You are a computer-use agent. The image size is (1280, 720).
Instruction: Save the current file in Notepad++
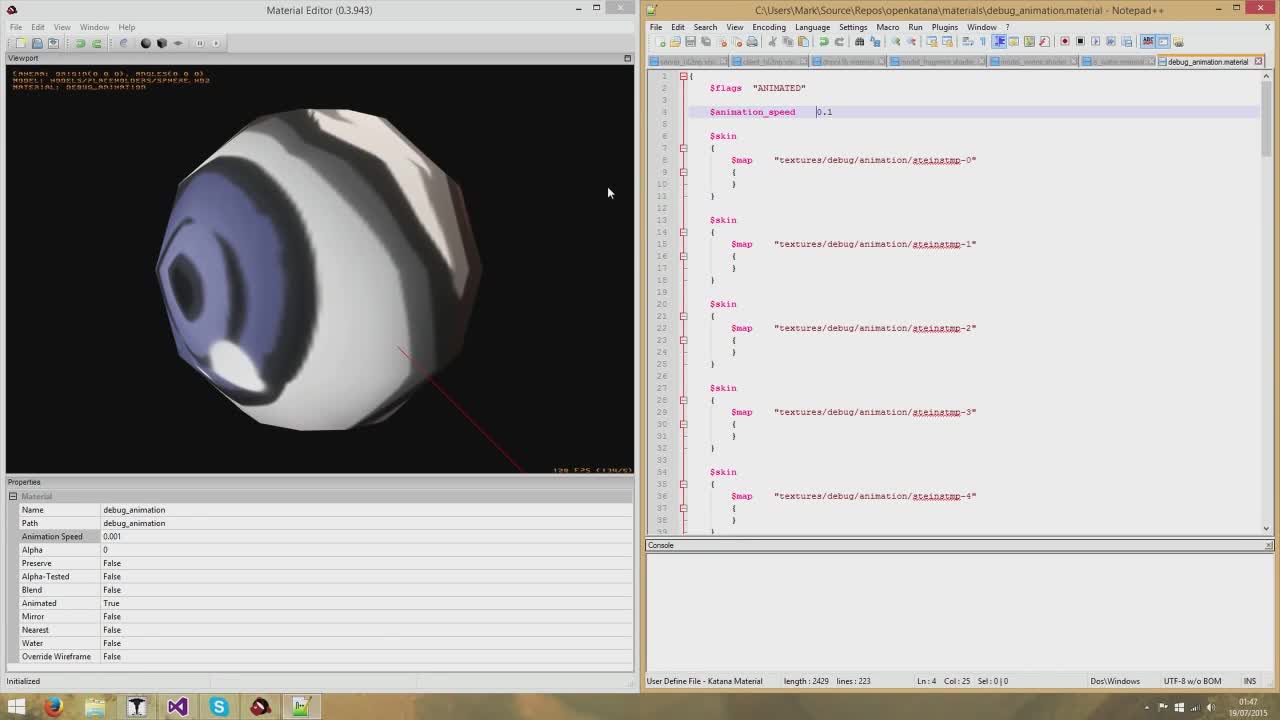[690, 42]
